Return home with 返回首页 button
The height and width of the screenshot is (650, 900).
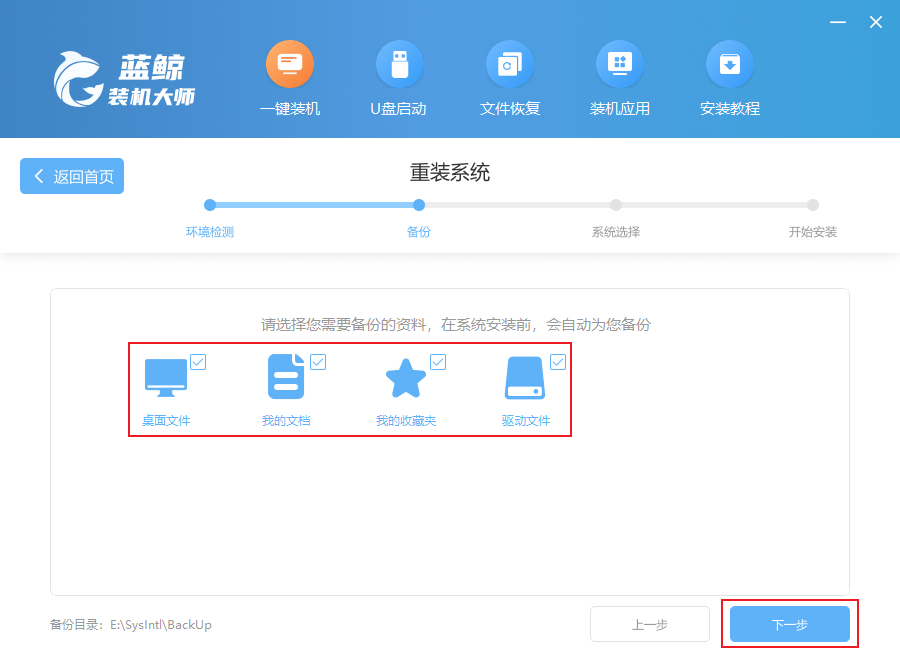tap(72, 176)
